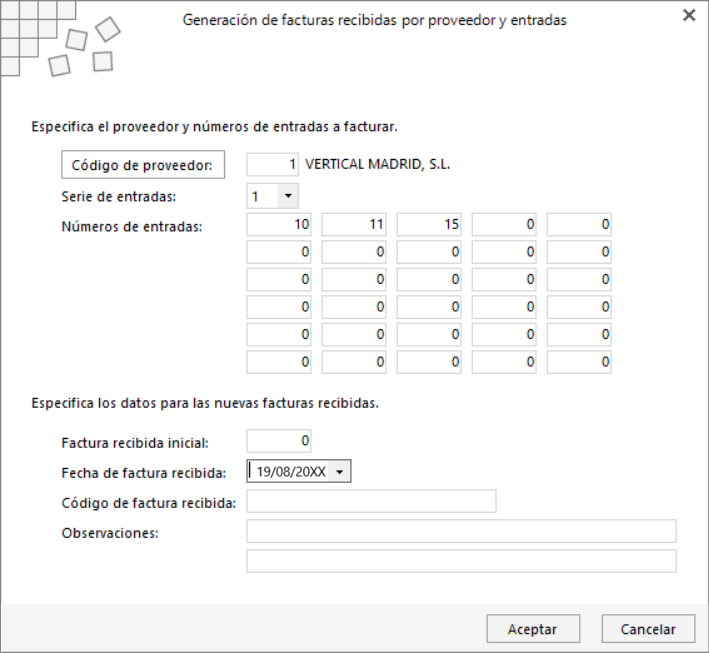
Task: Click the first Observaciones text field
Action: (461, 531)
